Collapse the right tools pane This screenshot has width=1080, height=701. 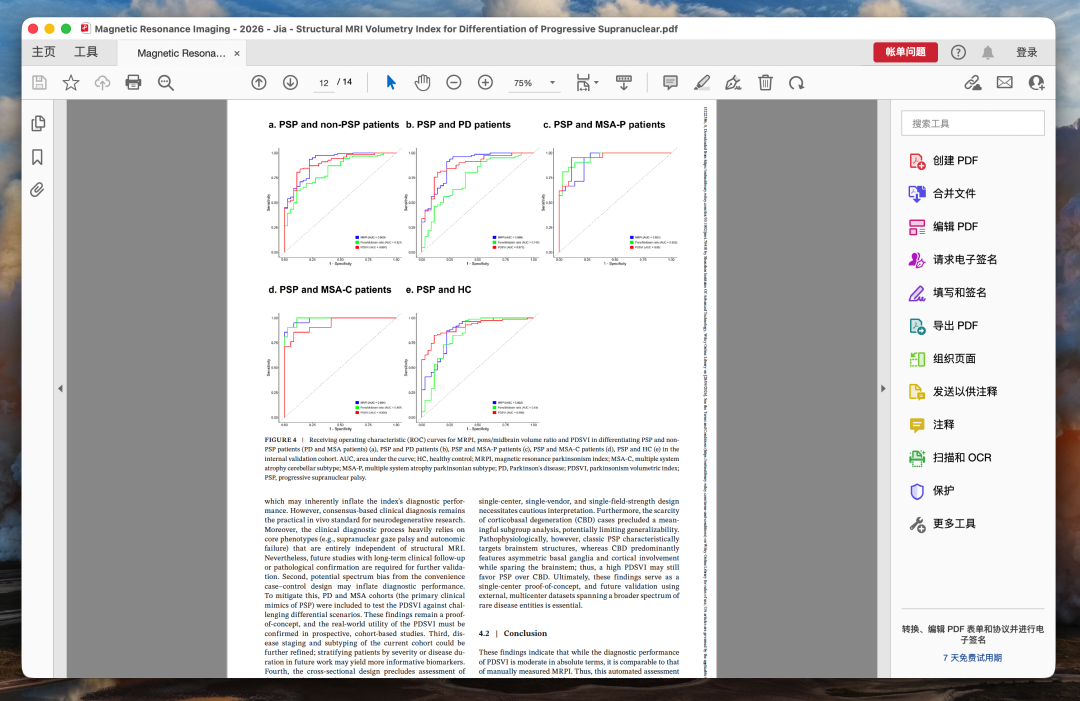(884, 388)
